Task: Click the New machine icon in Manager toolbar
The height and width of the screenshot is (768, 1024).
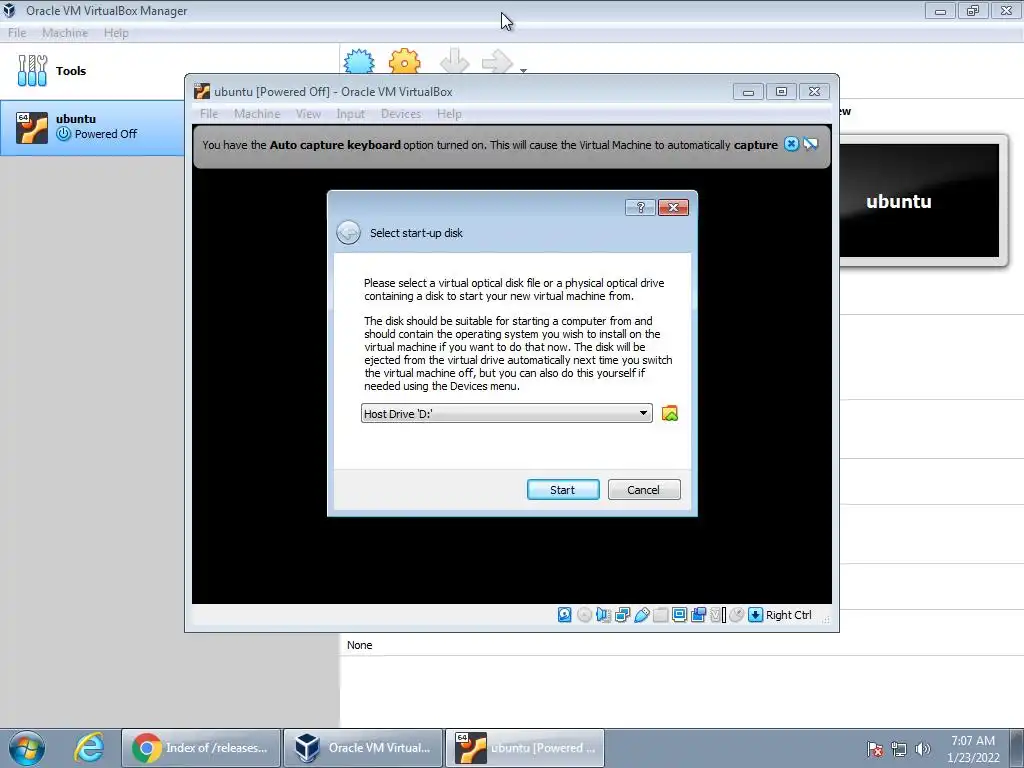Action: 359,61
